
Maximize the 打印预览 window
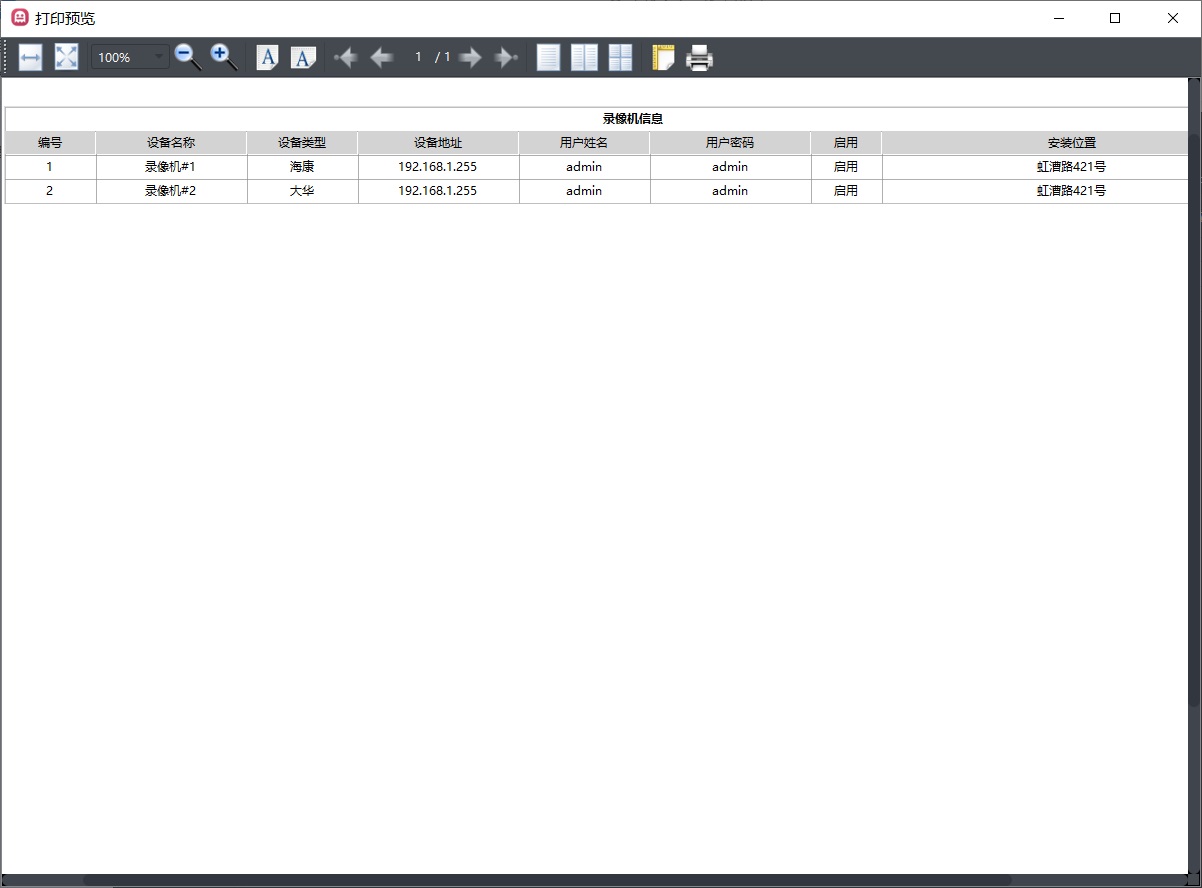pos(1115,18)
